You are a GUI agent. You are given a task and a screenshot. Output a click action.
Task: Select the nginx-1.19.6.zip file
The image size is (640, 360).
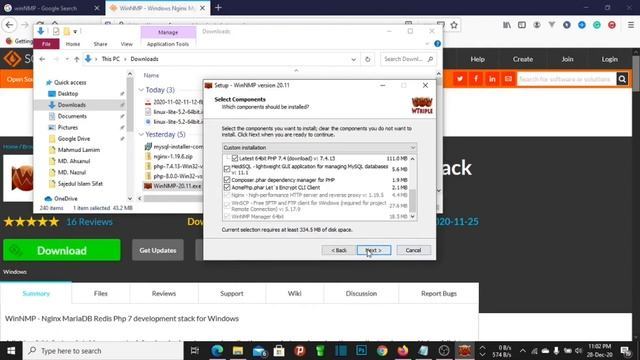[173, 156]
